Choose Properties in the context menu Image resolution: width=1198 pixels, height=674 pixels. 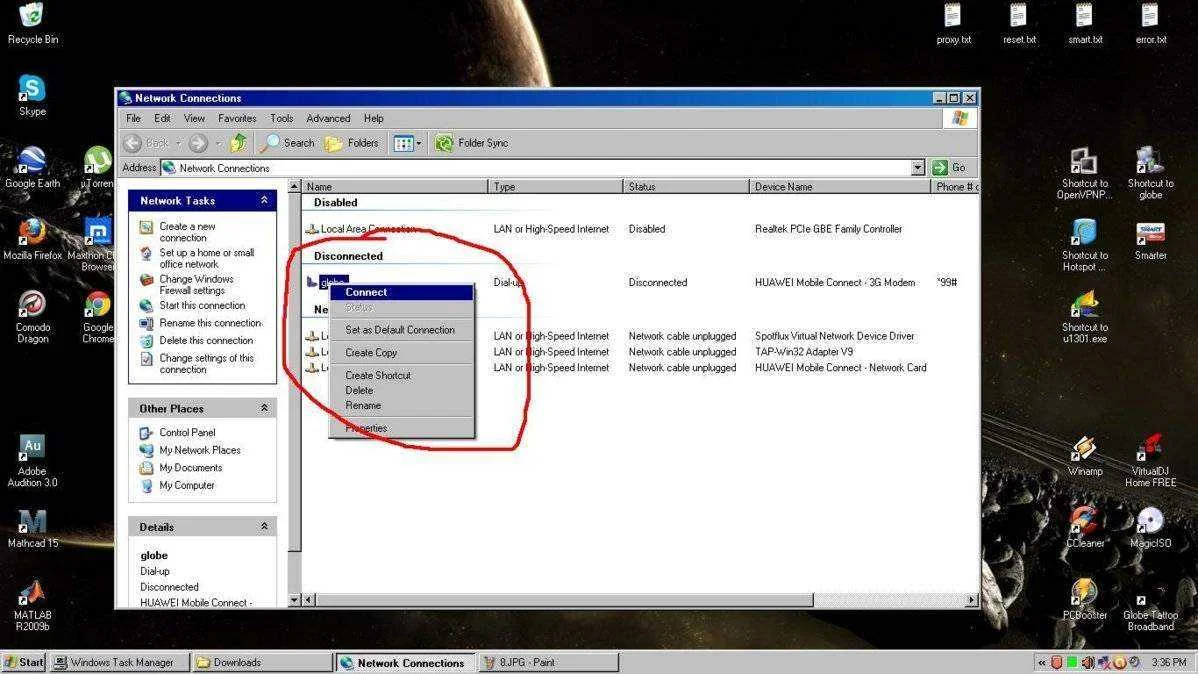tap(401, 429)
